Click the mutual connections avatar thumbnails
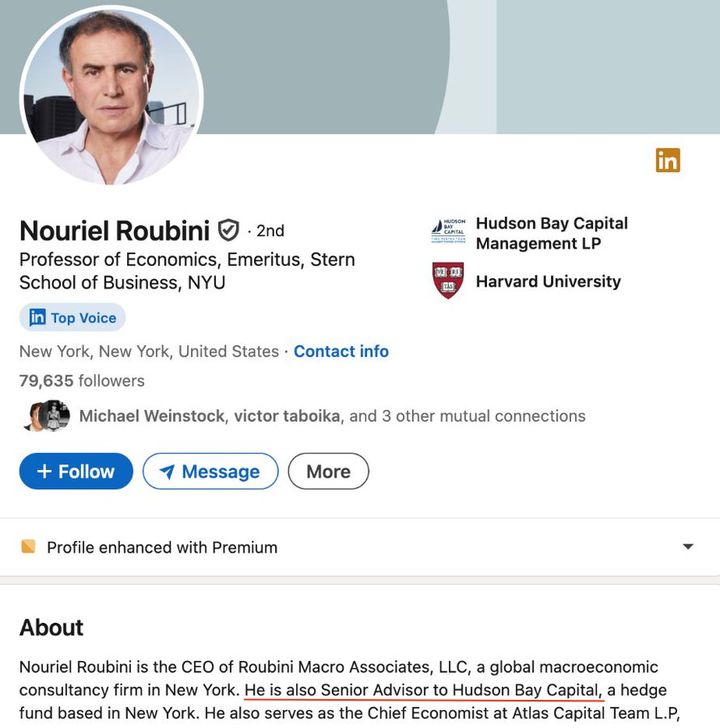 pyautogui.click(x=47, y=416)
